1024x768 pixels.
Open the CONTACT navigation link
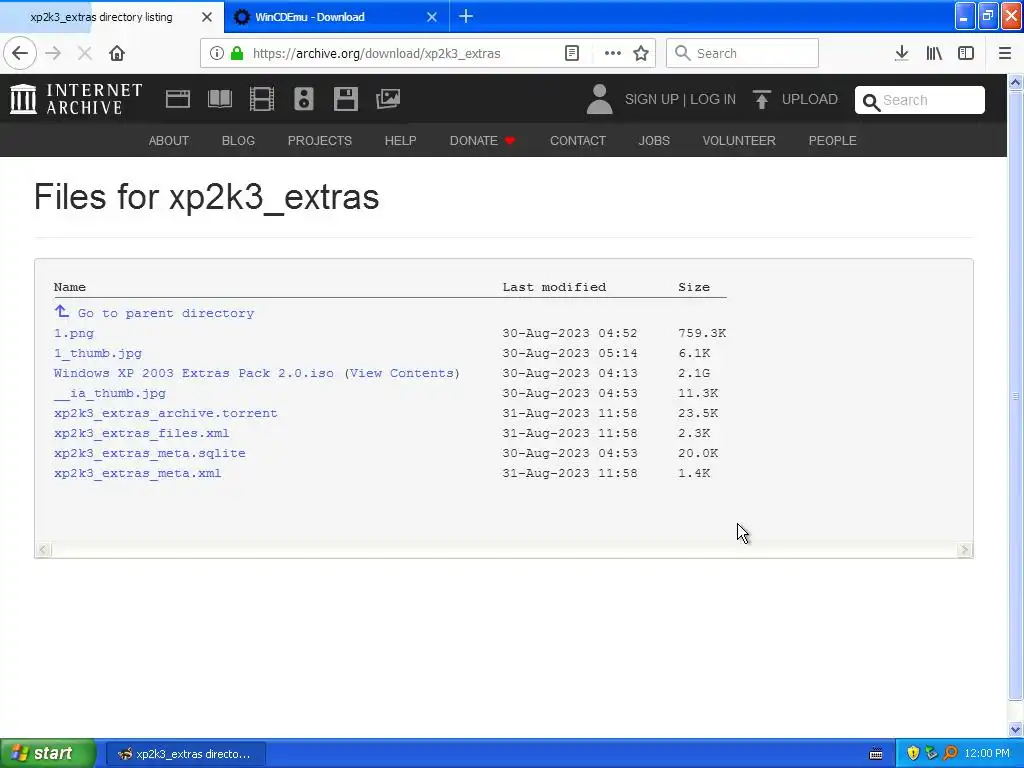coord(578,140)
